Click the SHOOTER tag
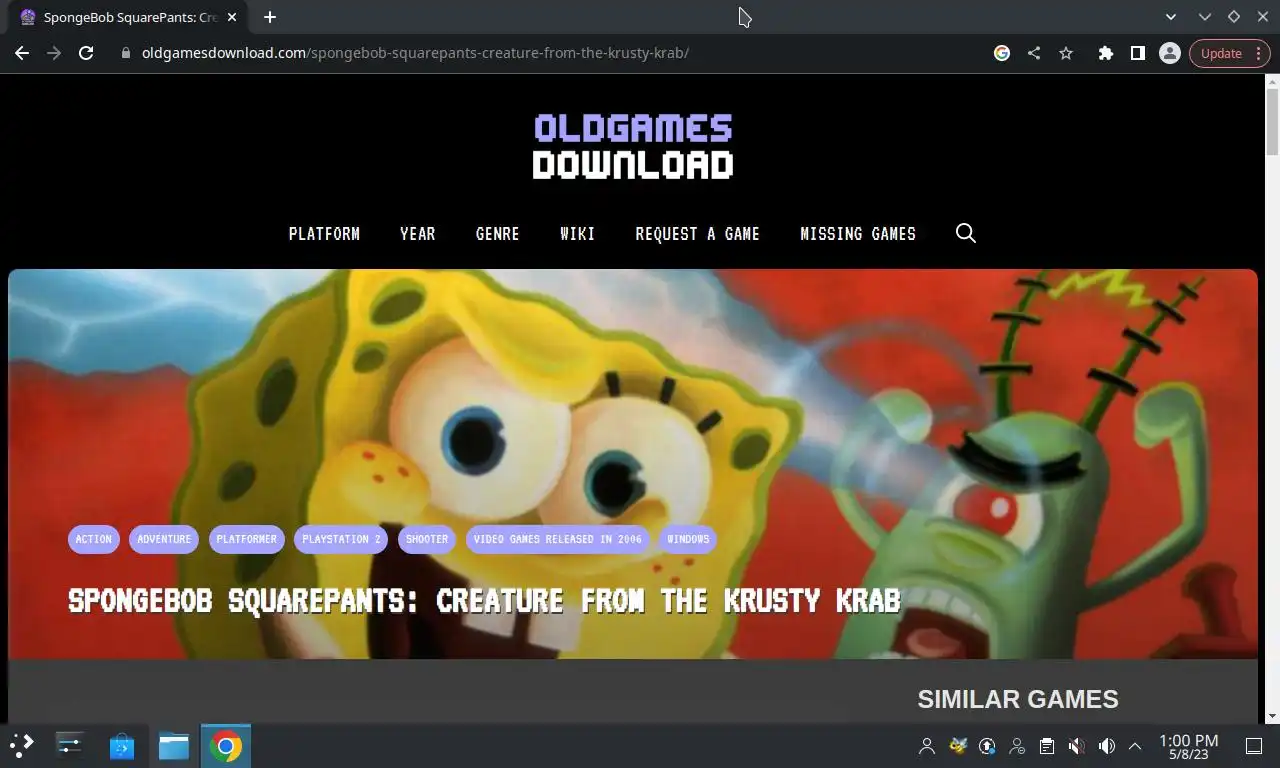Image resolution: width=1280 pixels, height=768 pixels. pos(427,539)
